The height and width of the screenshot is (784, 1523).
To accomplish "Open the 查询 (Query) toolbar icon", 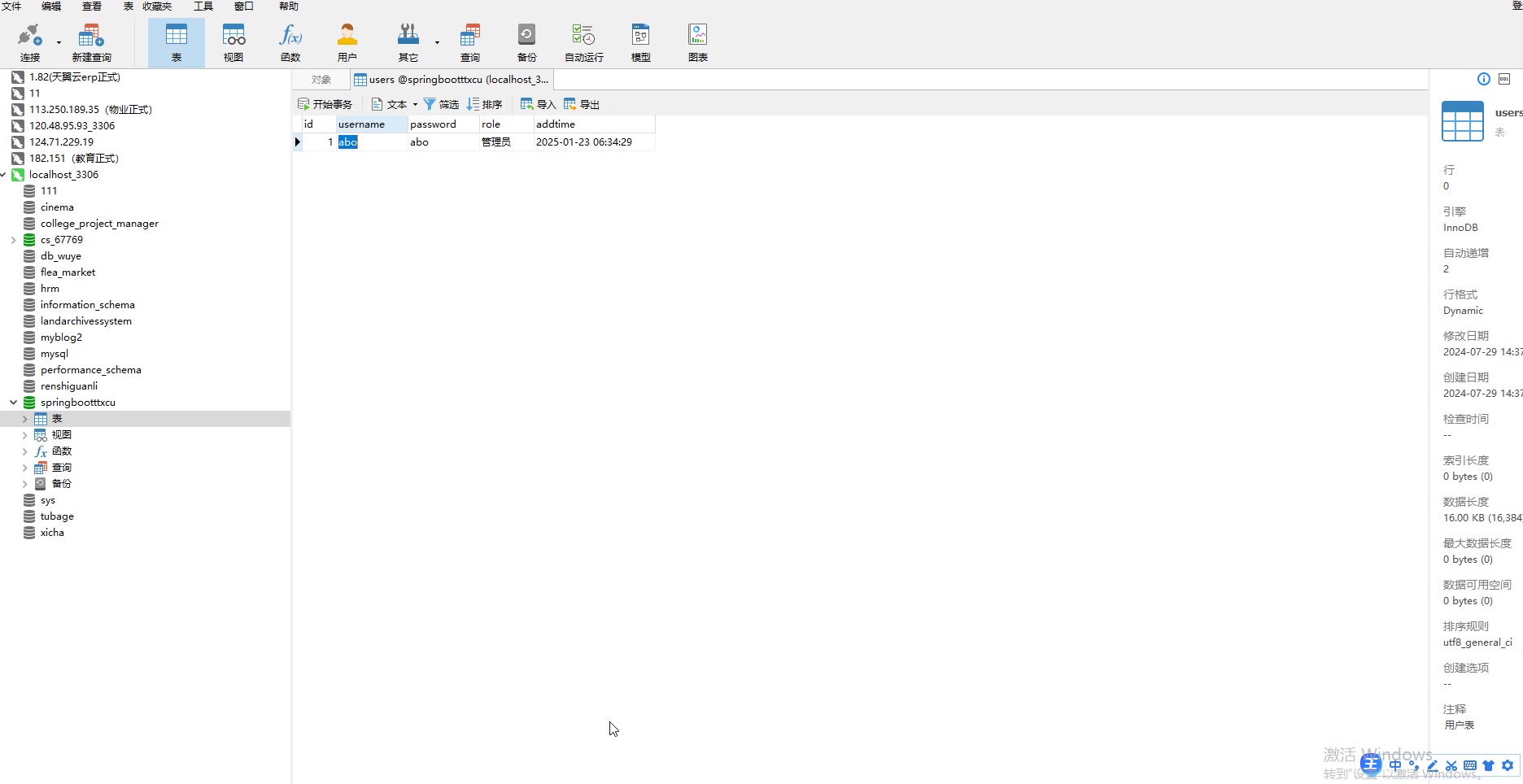I will pos(470,42).
